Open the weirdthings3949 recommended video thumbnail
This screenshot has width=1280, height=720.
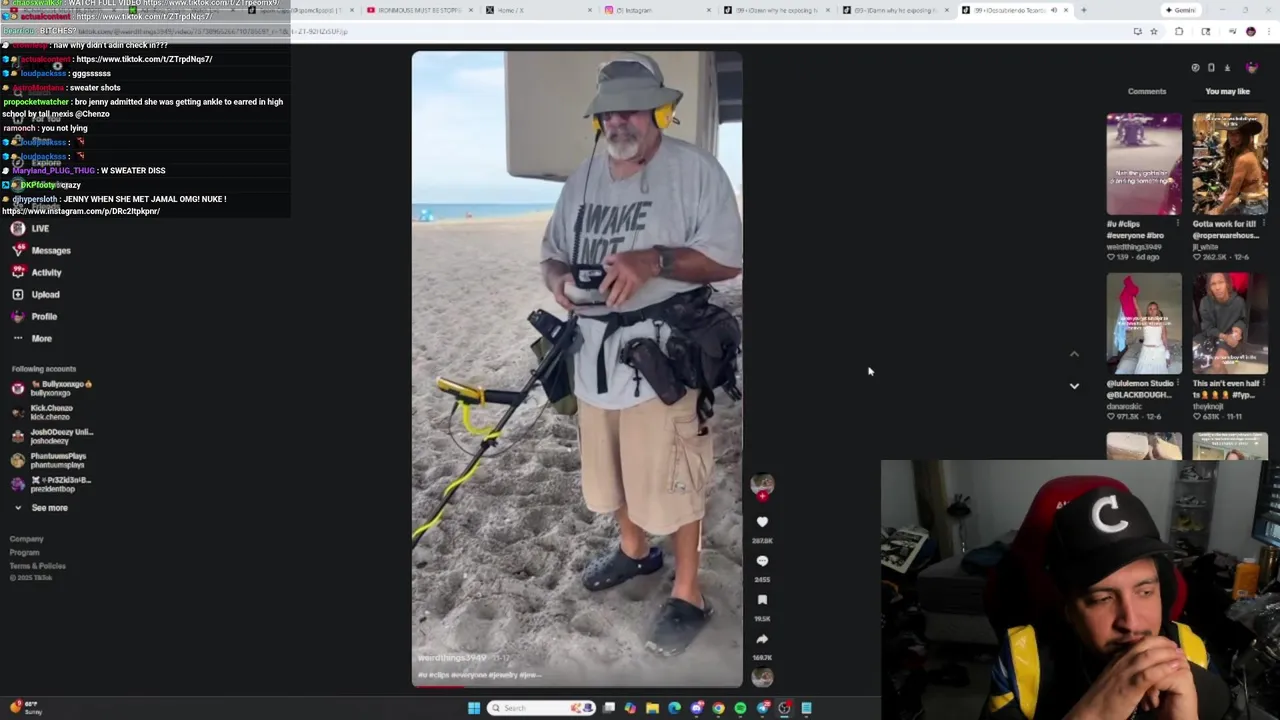[x=1144, y=164]
